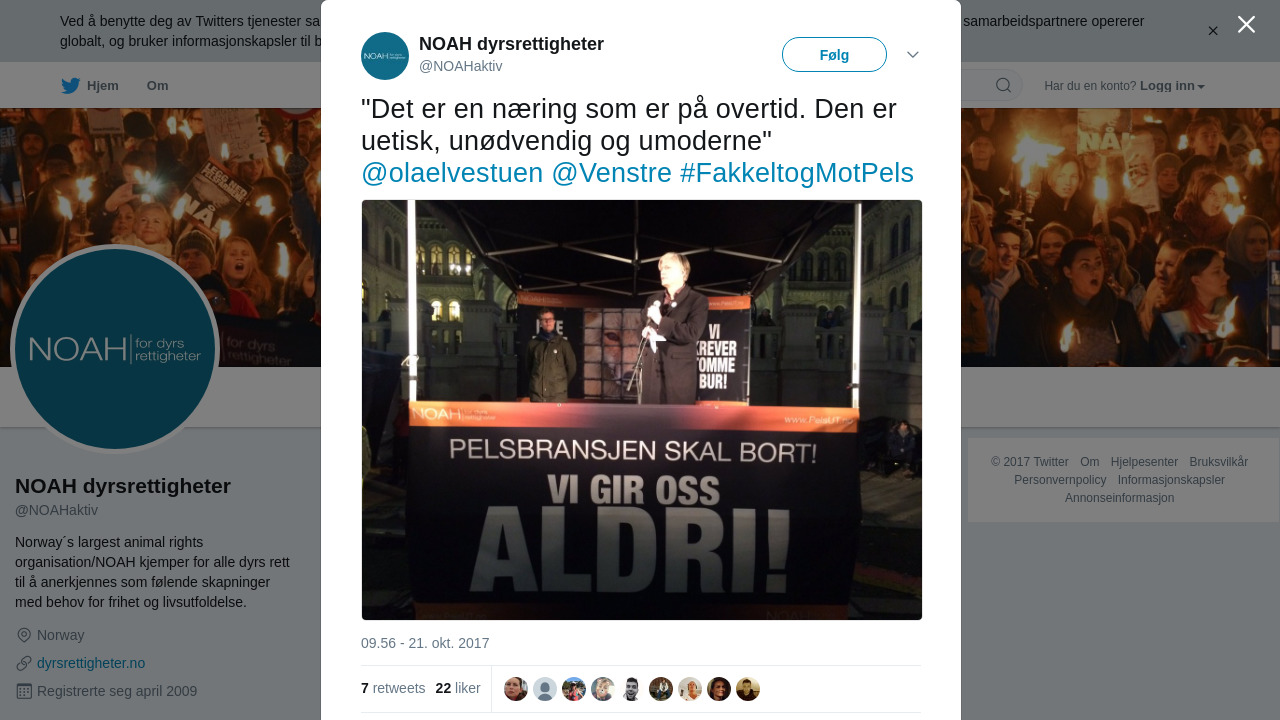Click the search magnifier icon

[1003, 85]
